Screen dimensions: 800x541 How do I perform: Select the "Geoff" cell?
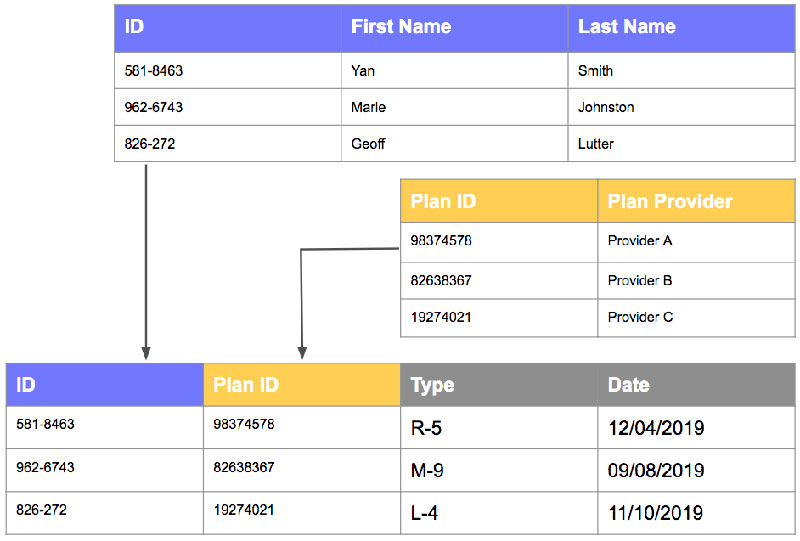click(x=368, y=144)
